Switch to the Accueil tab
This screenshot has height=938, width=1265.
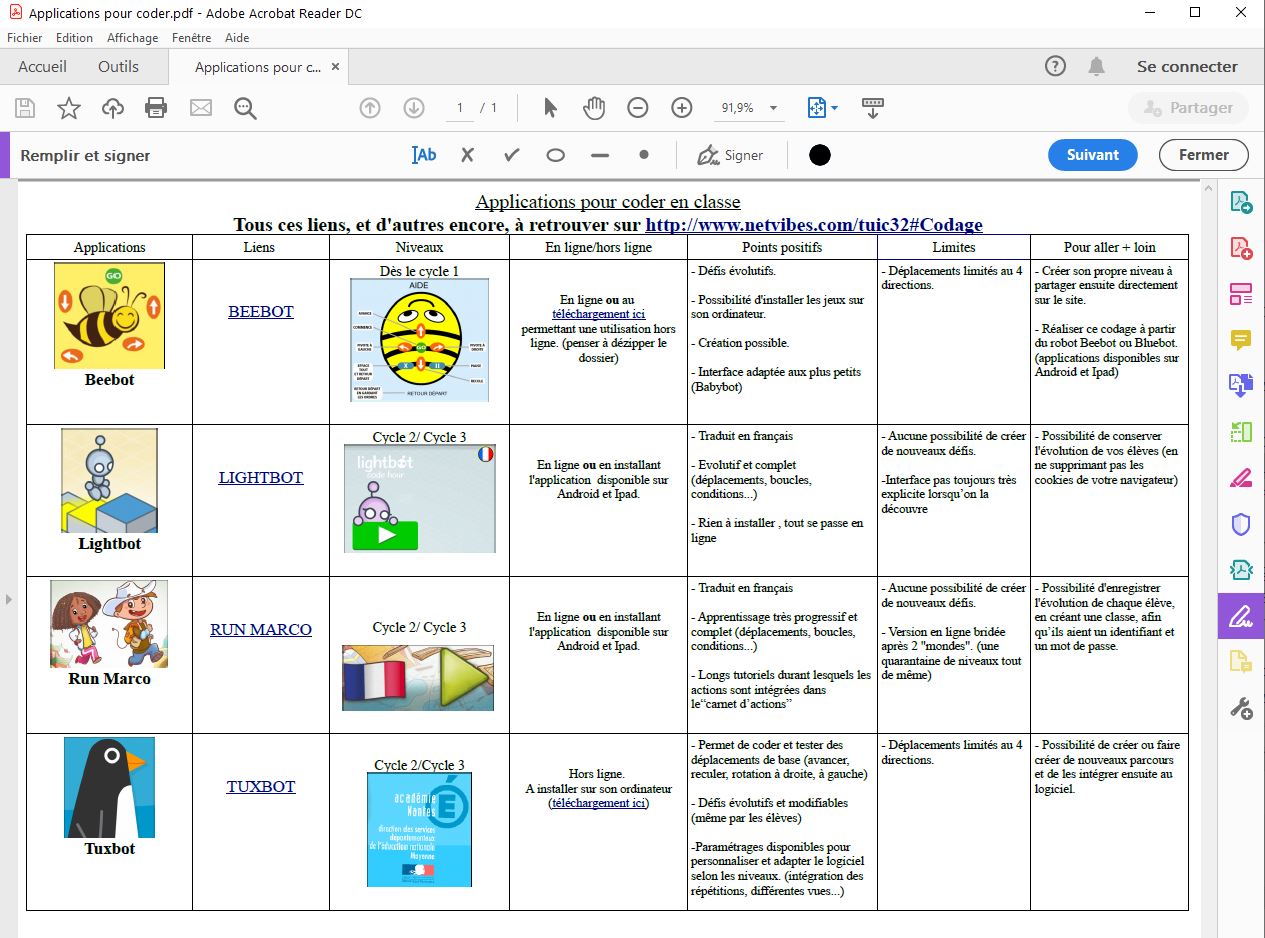(x=43, y=67)
